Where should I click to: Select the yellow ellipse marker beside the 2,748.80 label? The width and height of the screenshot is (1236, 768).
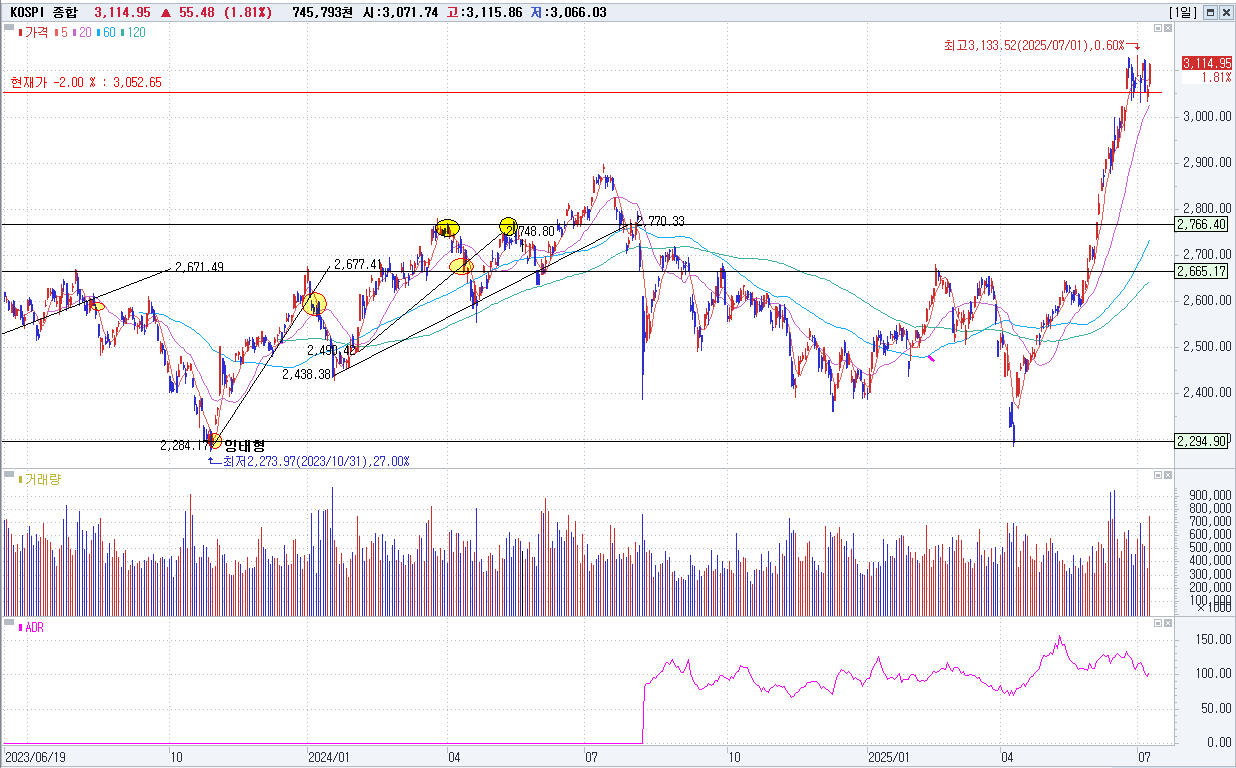[x=507, y=227]
